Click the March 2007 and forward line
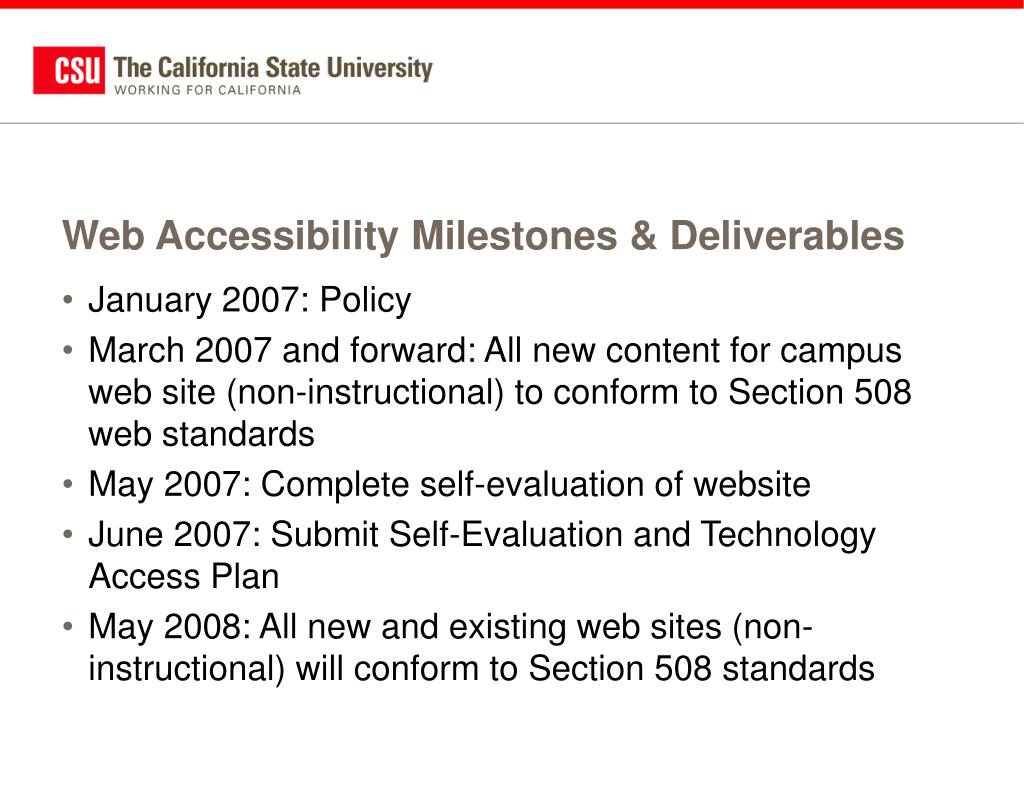The image size is (1024, 791). (x=495, y=351)
